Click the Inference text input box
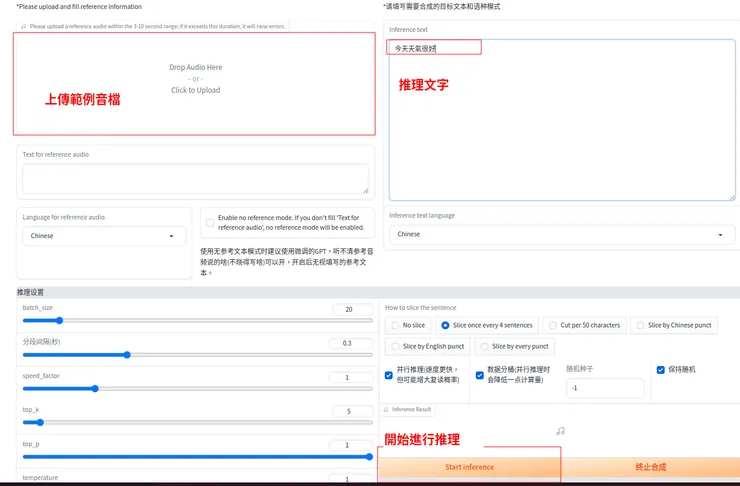Viewport: 740px width, 486px height. [562, 120]
